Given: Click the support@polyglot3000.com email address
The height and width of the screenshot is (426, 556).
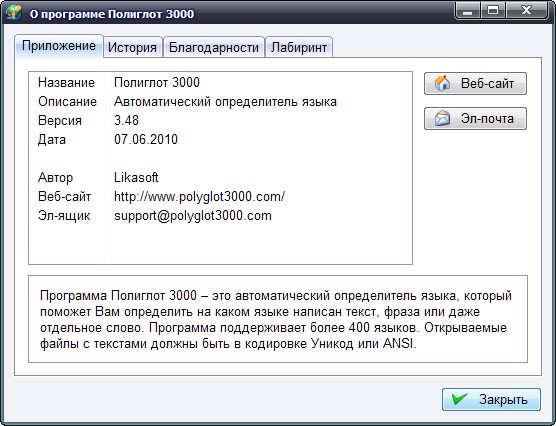Looking at the screenshot, I should point(193,216).
